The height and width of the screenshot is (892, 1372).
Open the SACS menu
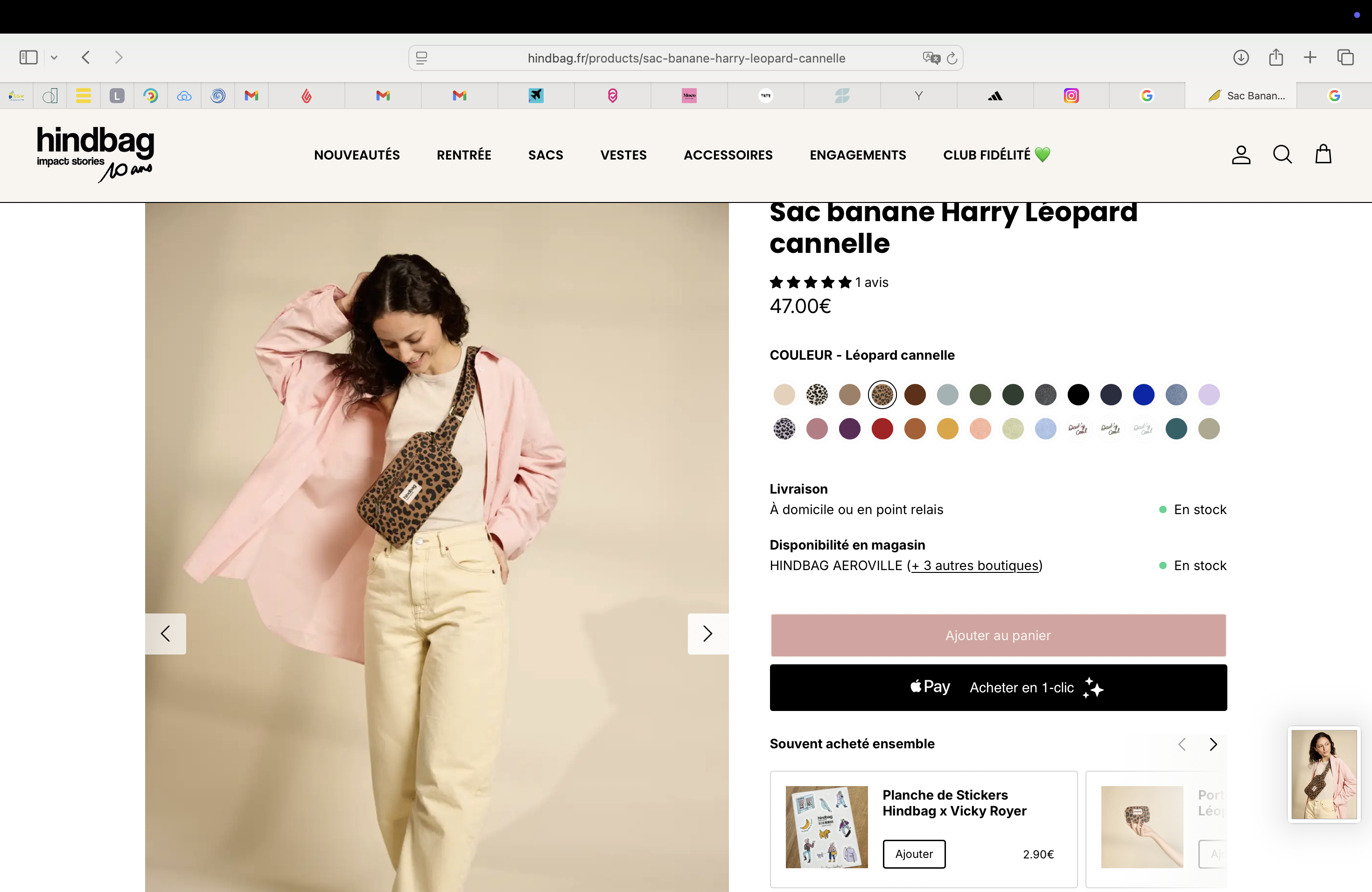[546, 155]
